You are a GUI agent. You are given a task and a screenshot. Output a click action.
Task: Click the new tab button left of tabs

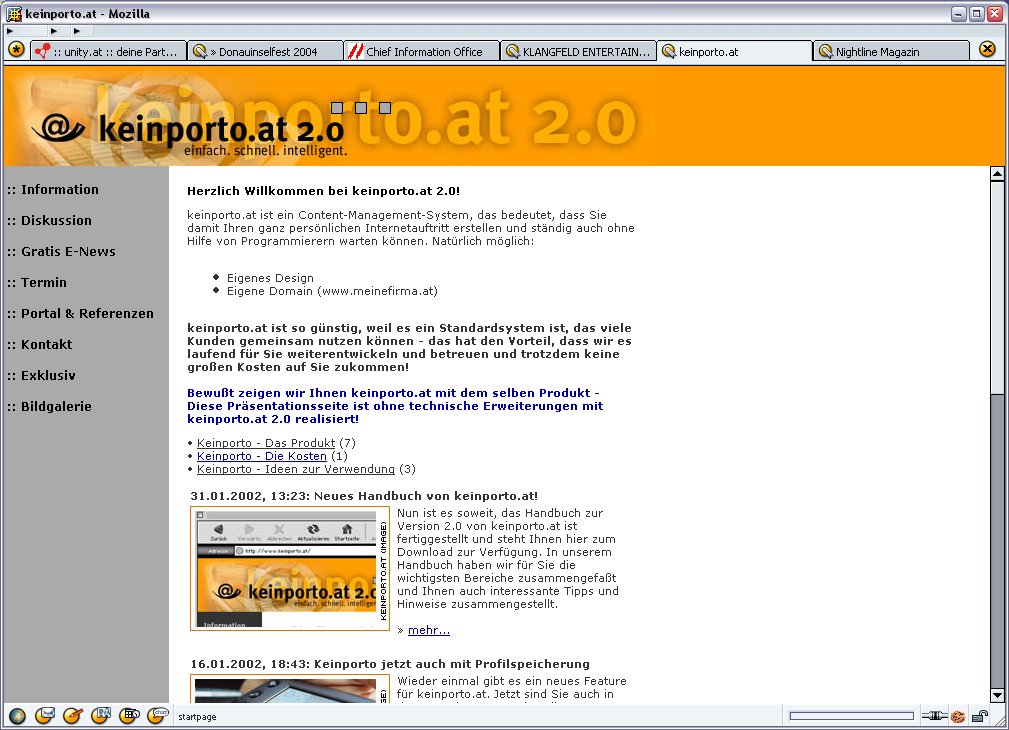pyautogui.click(x=17, y=50)
